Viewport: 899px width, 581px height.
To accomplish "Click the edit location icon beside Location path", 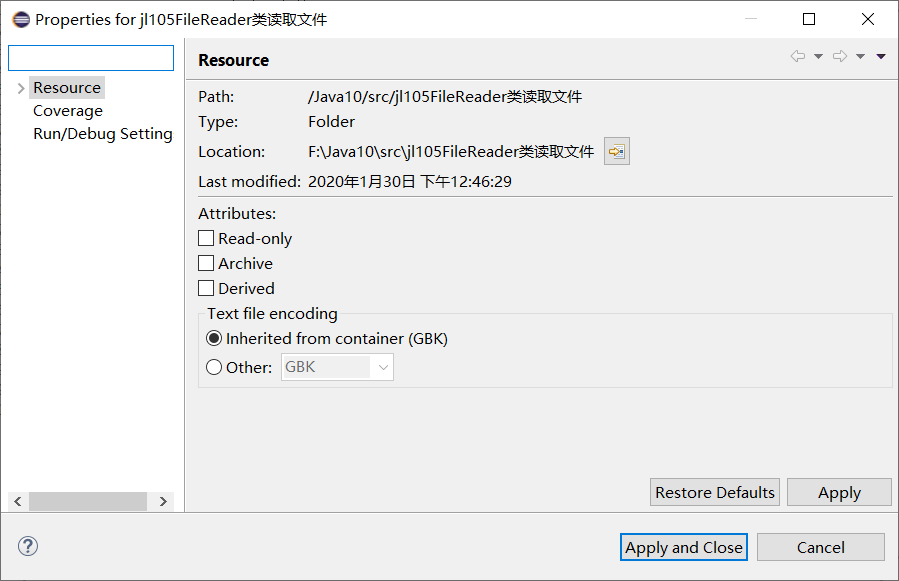I will 616,151.
